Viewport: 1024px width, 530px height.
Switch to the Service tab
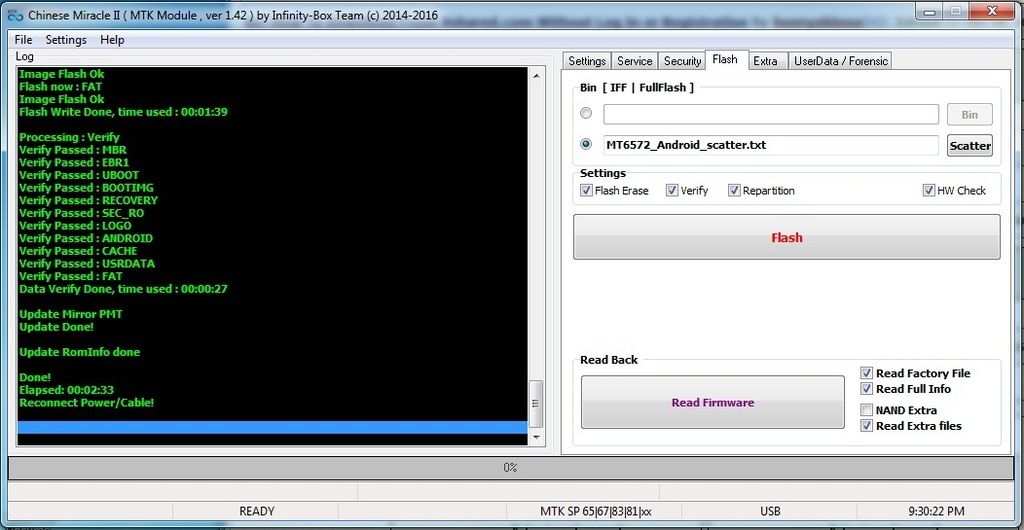pos(634,61)
